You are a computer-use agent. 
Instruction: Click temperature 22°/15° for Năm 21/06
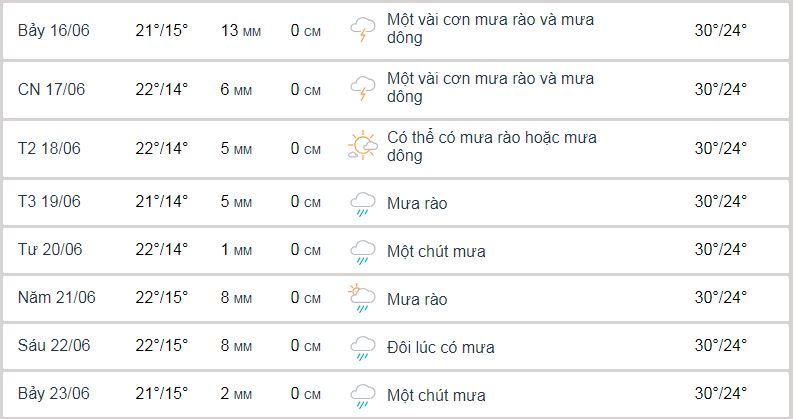pyautogui.click(x=161, y=297)
